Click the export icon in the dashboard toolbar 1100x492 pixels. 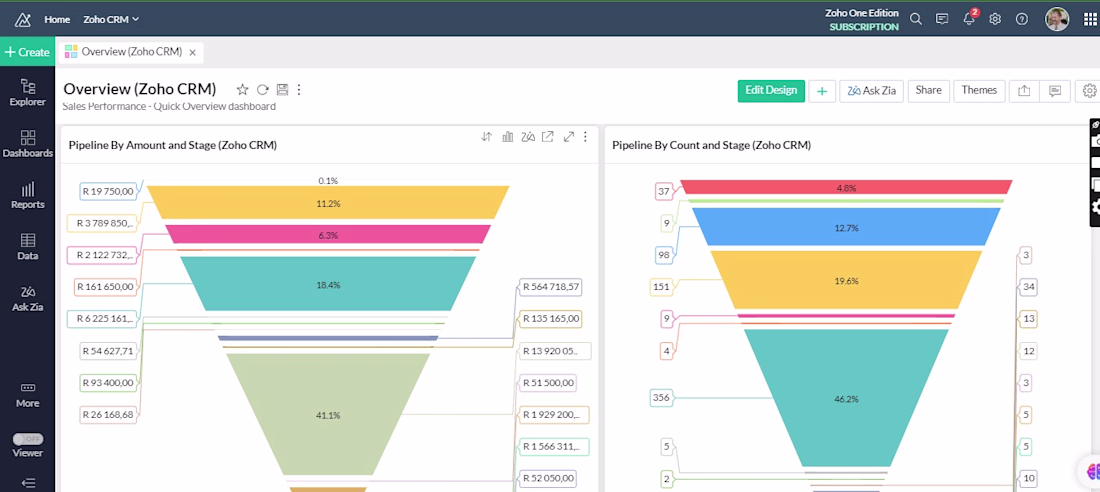pos(1024,91)
